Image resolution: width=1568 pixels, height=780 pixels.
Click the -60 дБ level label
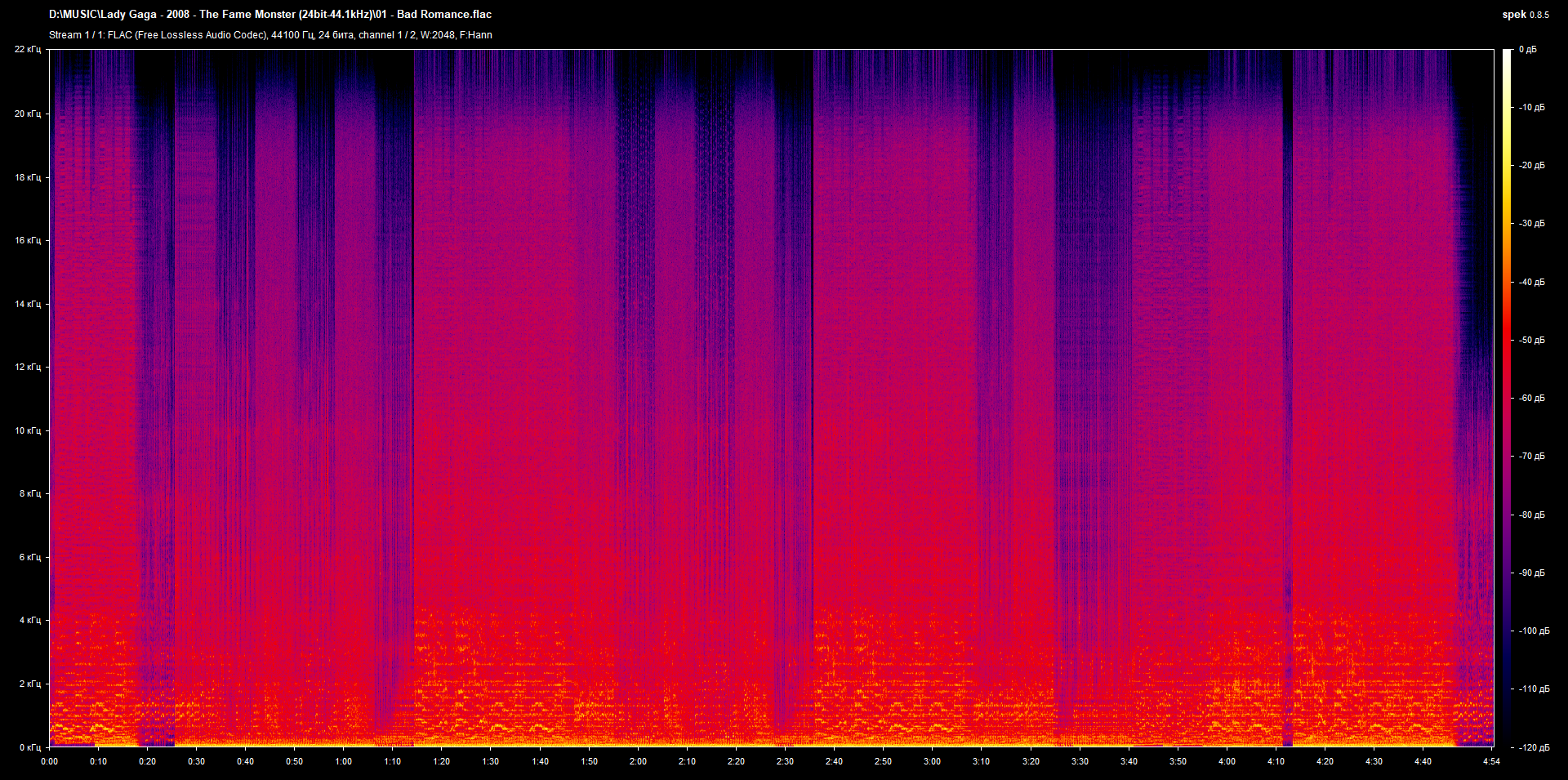1531,399
